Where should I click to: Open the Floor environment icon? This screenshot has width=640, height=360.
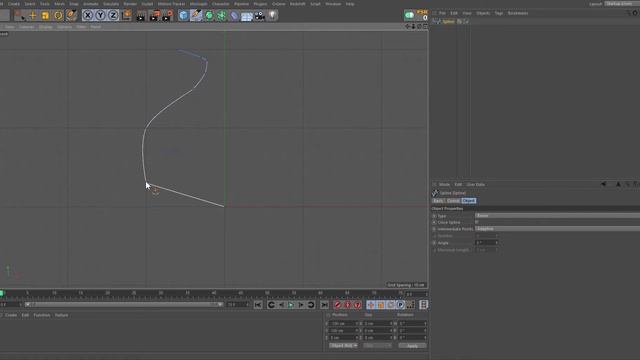247,16
